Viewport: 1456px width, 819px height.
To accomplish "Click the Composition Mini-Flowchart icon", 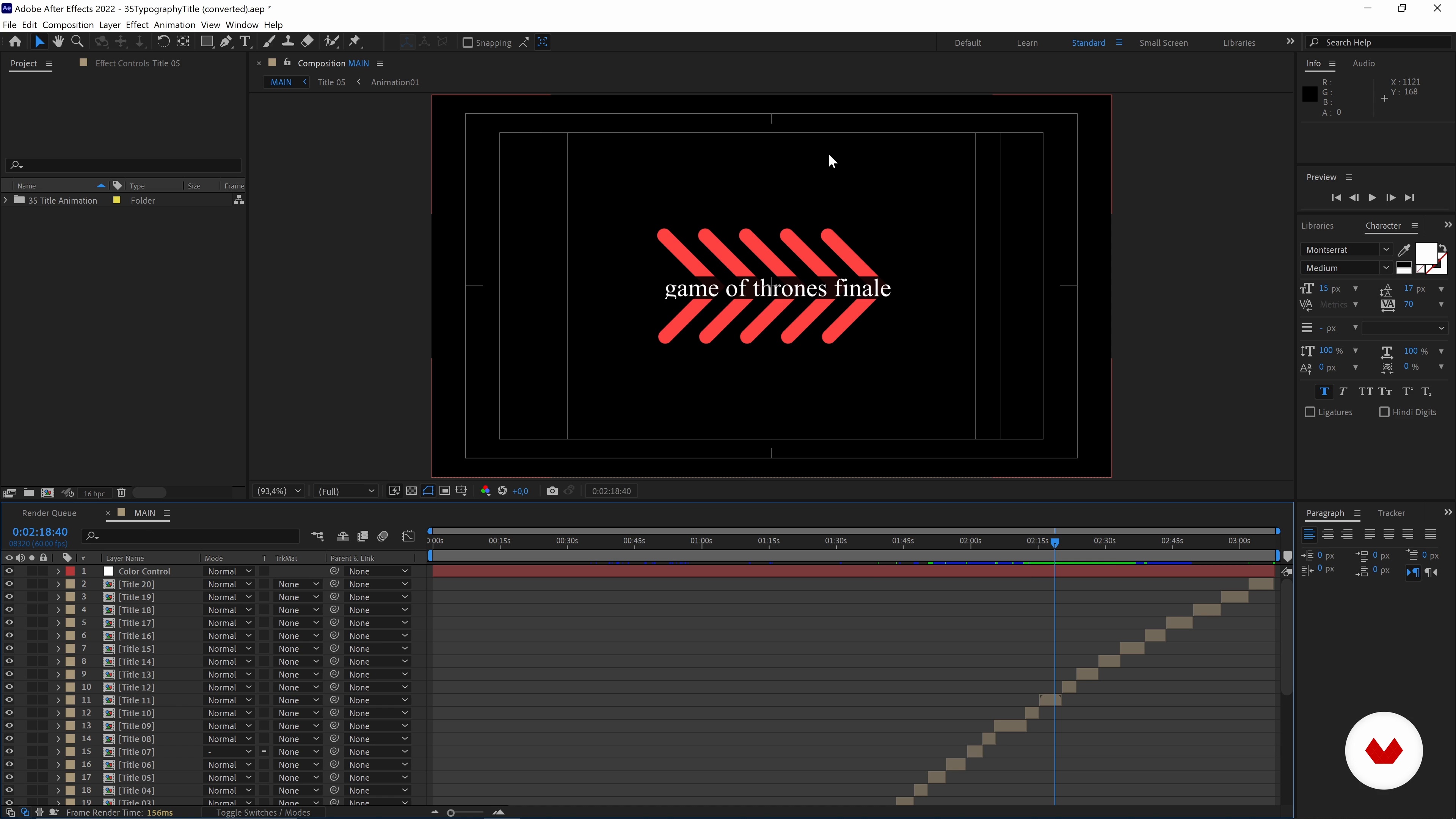I will click(x=318, y=536).
